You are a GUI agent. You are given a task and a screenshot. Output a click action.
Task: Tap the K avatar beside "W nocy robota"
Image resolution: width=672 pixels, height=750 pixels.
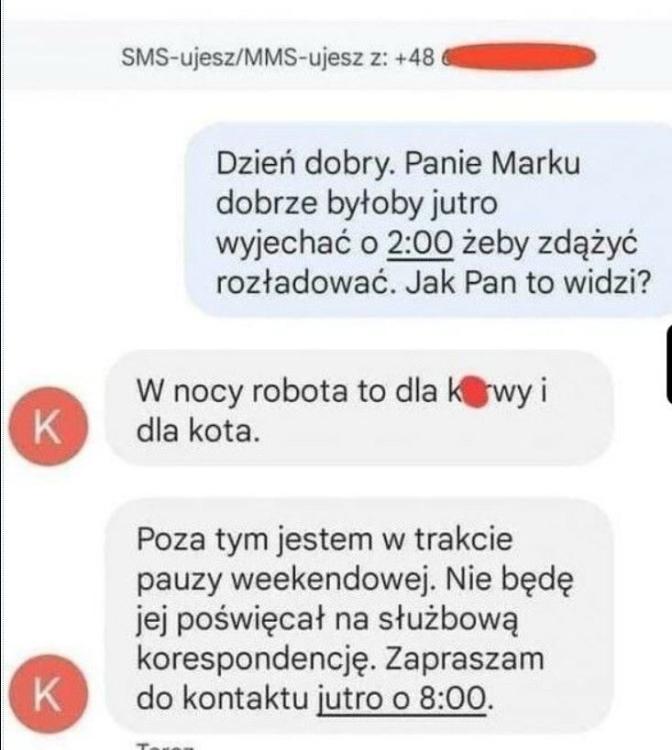pos(48,426)
